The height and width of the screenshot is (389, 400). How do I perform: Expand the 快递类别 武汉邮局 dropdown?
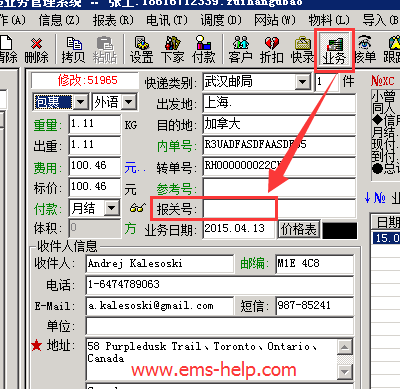[x=303, y=82]
